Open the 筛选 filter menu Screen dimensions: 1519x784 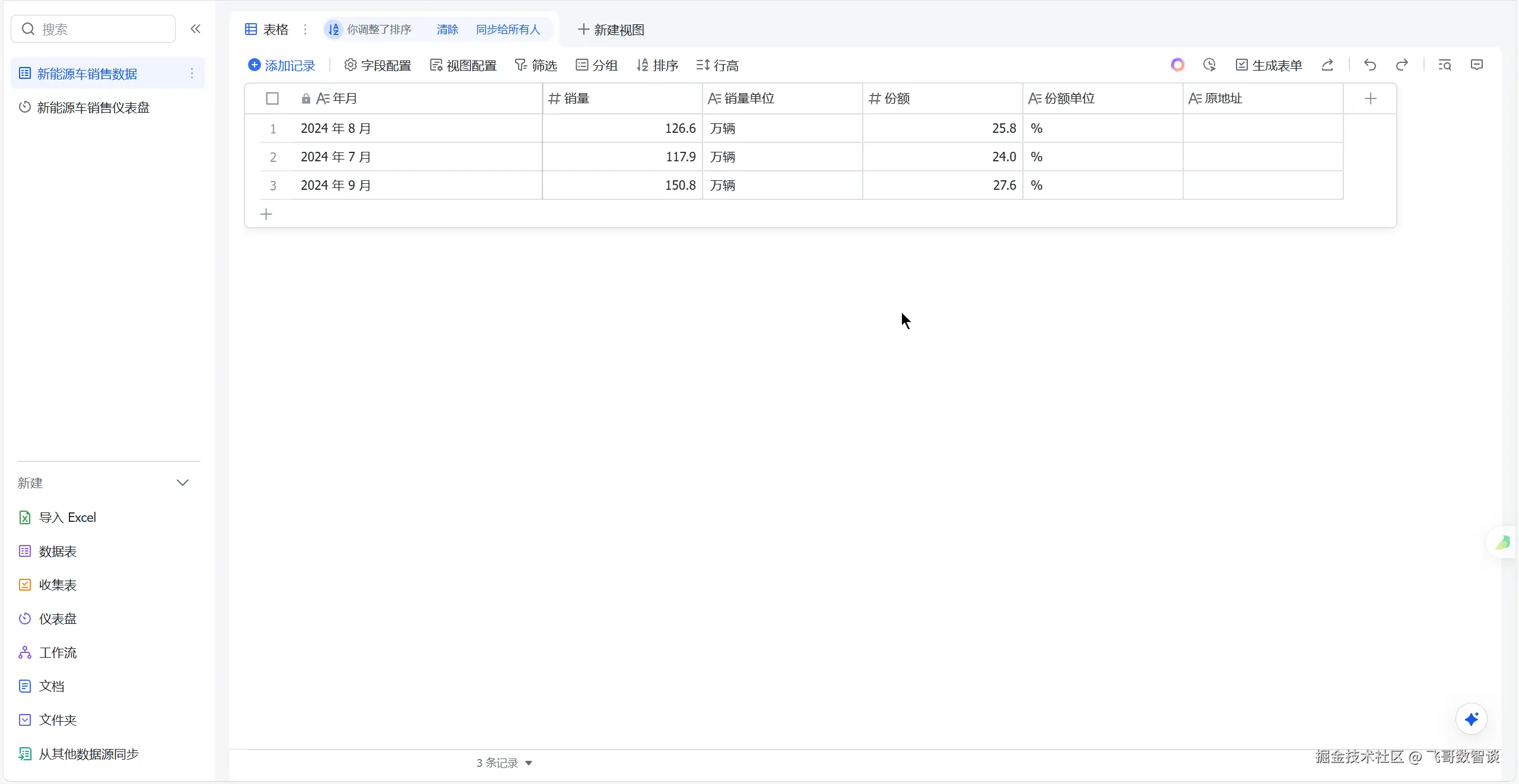[x=536, y=65]
